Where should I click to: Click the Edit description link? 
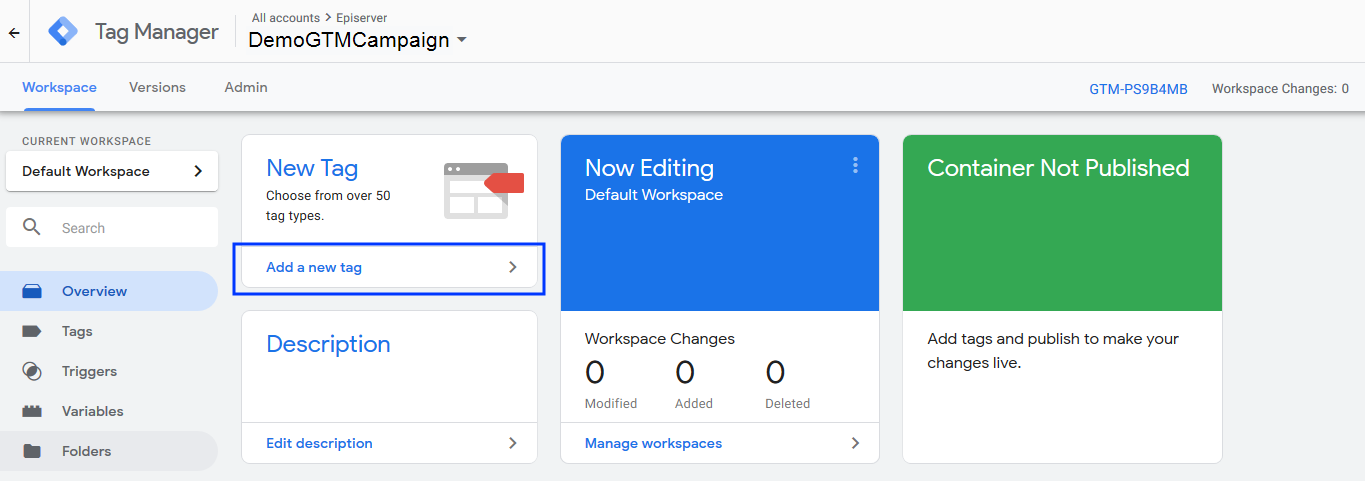(319, 443)
